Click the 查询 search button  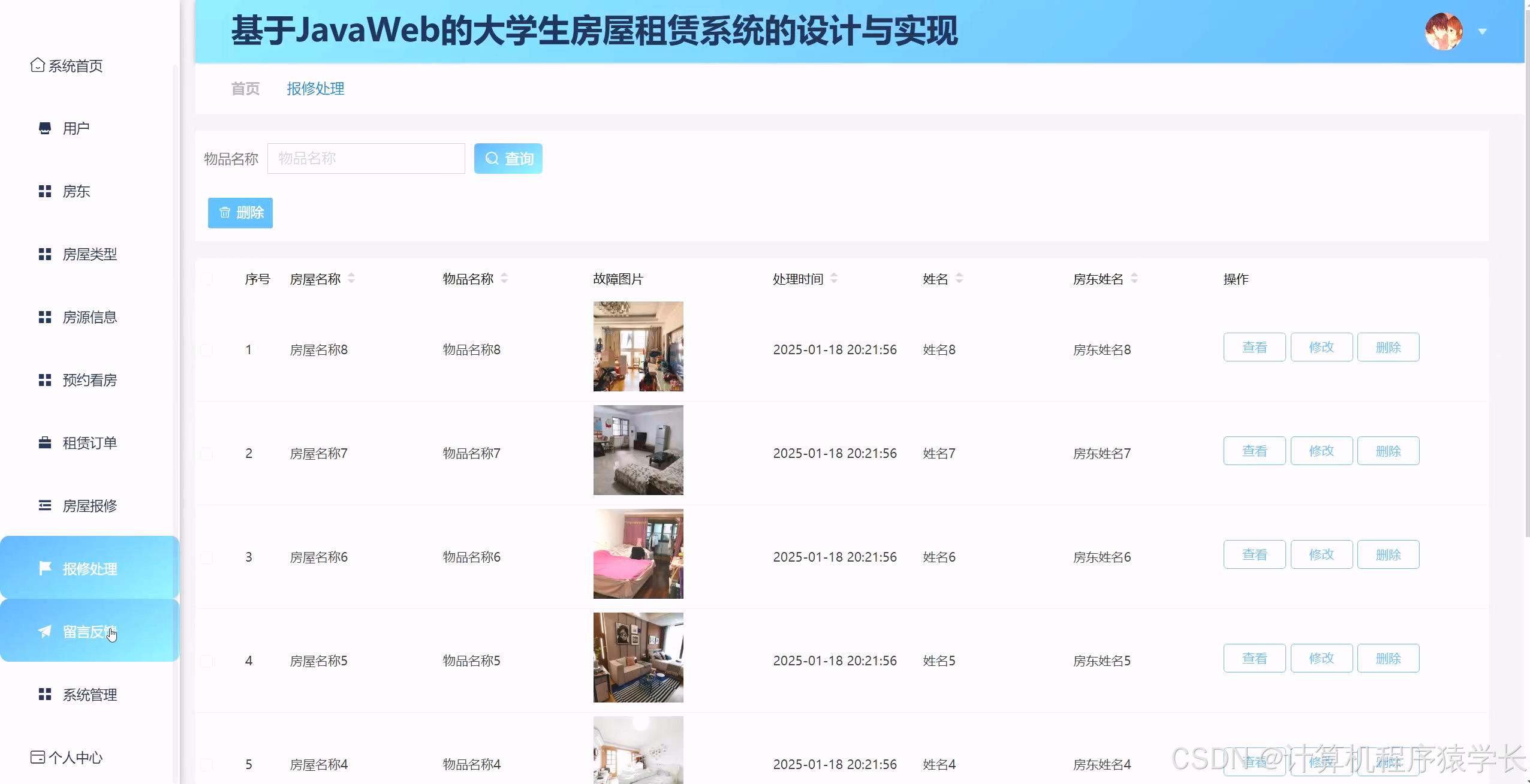(x=508, y=158)
